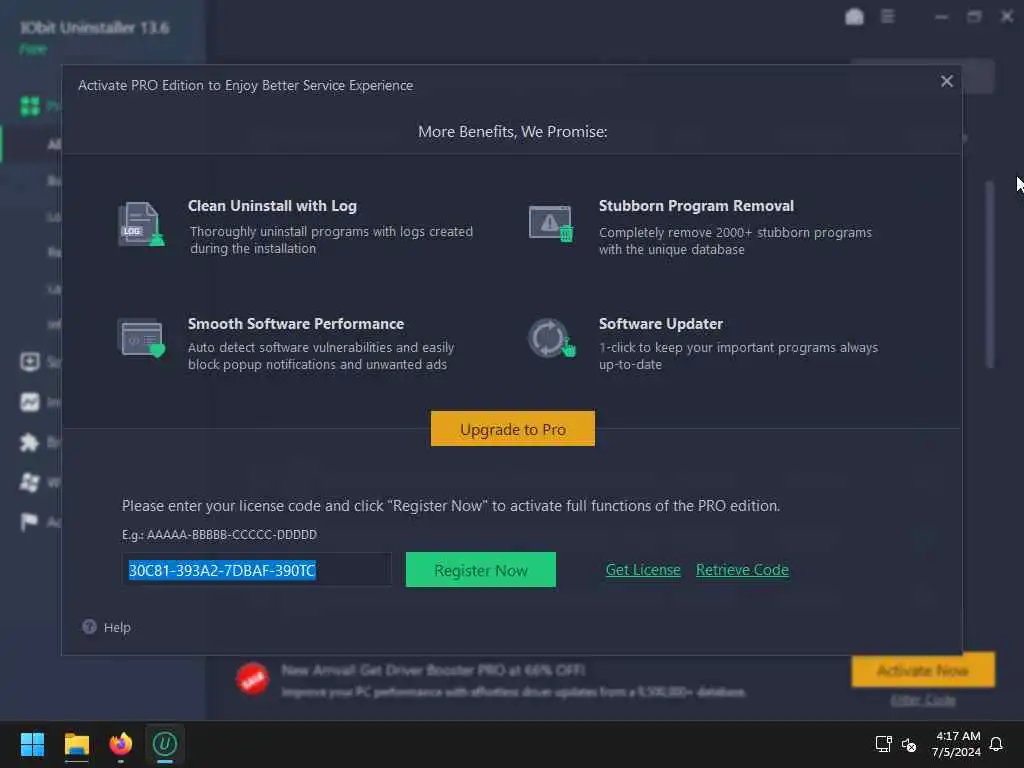
Task: Click IObit Uninstaller taskbar icon
Action: click(165, 744)
